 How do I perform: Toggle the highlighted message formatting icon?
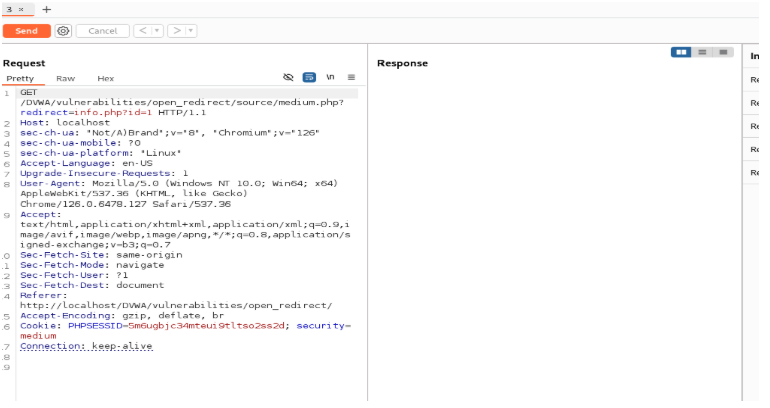click(x=310, y=77)
